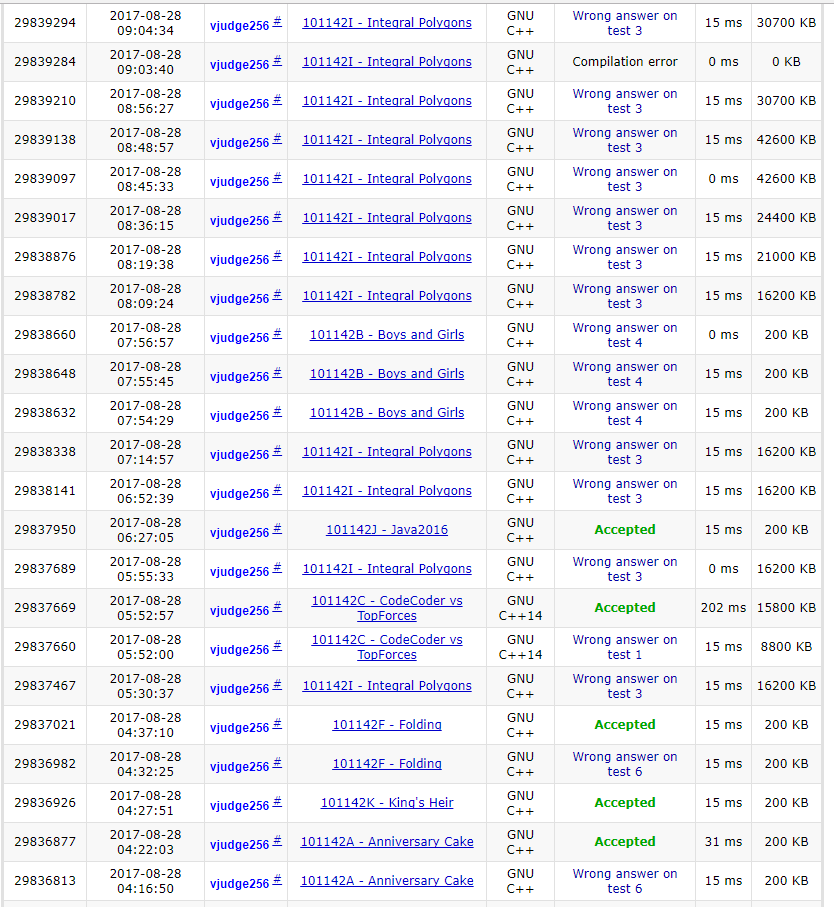Click the # icon beside vjudge256 for submission 29838660
834x907 pixels.
[x=277, y=334]
